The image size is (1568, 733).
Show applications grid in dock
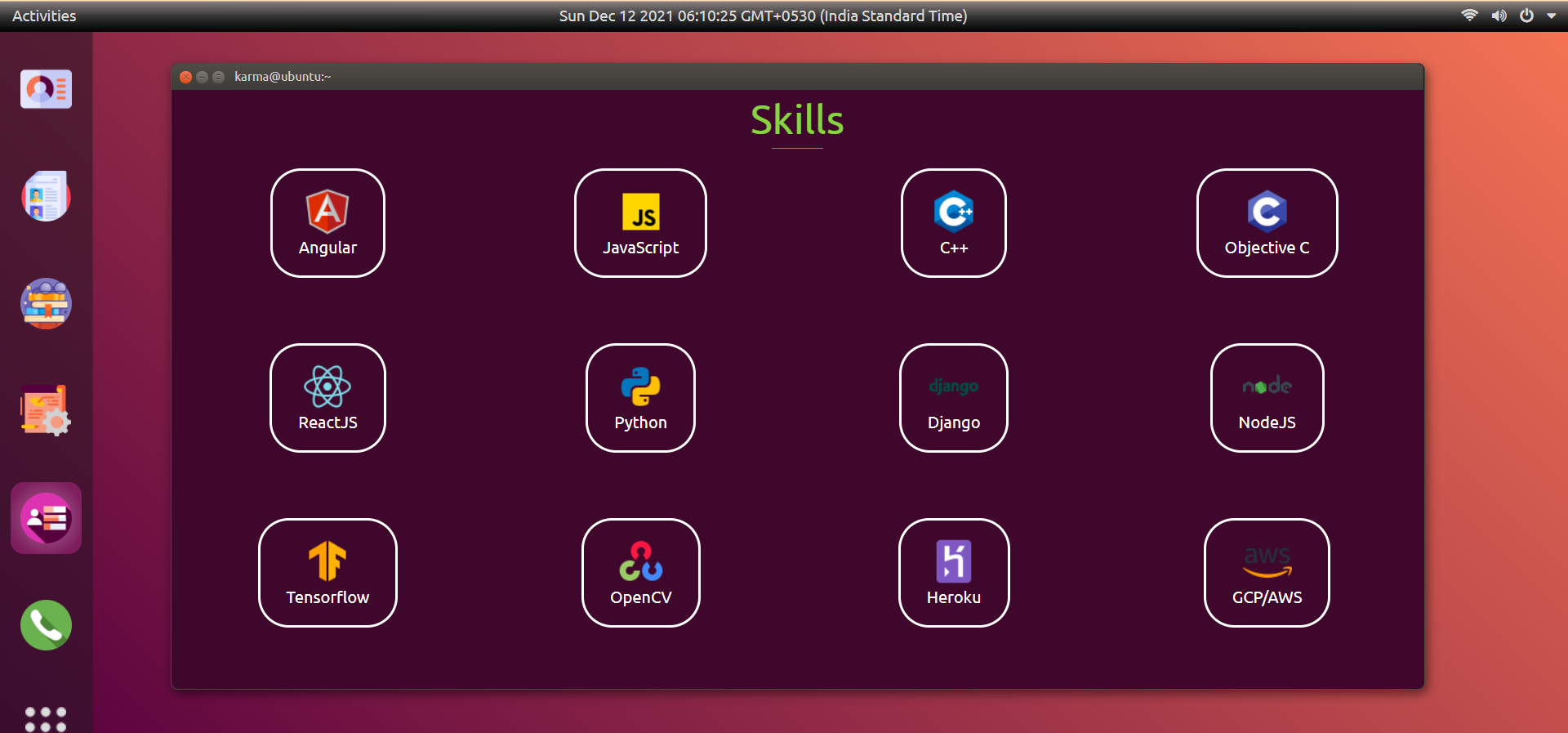point(46,718)
